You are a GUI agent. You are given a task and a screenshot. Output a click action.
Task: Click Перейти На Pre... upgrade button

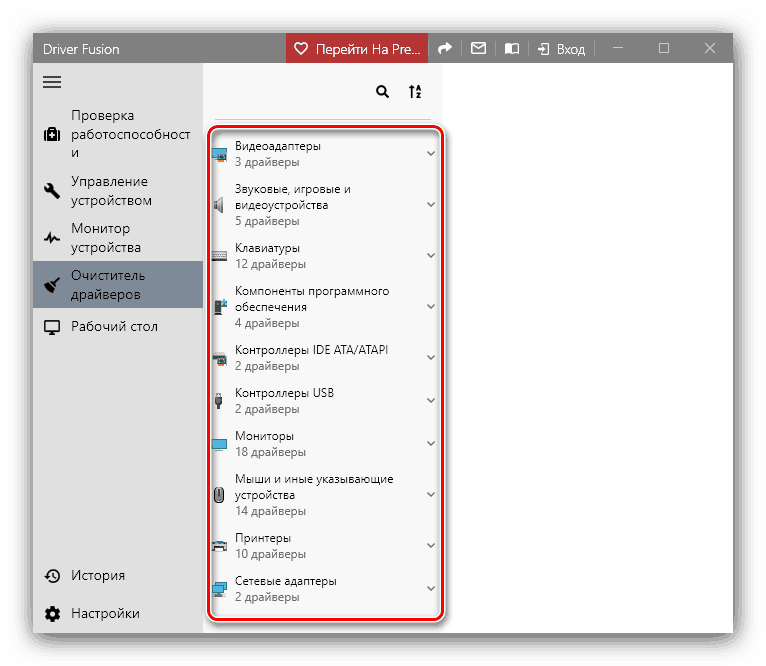357,48
